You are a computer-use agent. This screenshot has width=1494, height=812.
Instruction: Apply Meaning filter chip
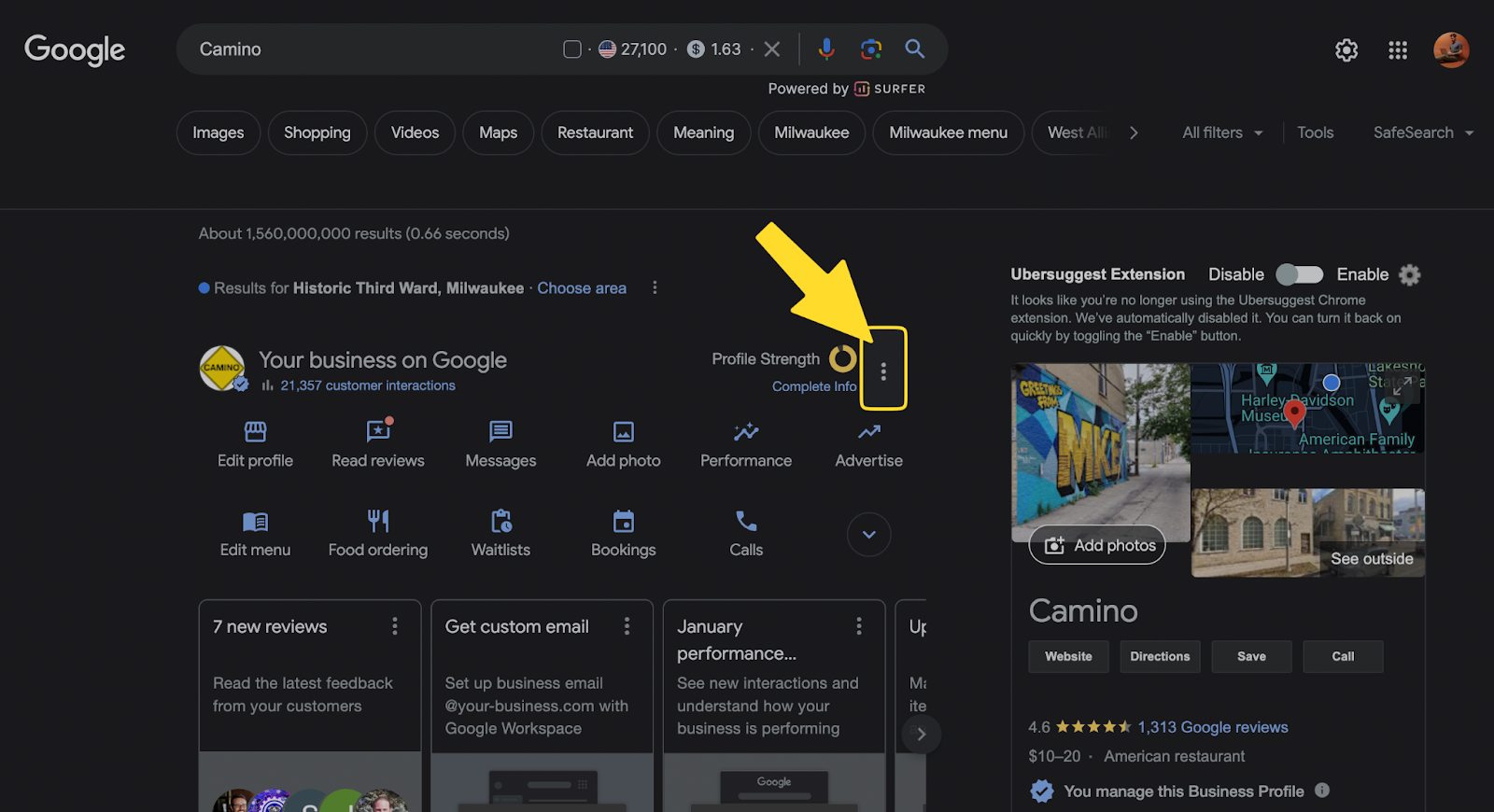[703, 133]
